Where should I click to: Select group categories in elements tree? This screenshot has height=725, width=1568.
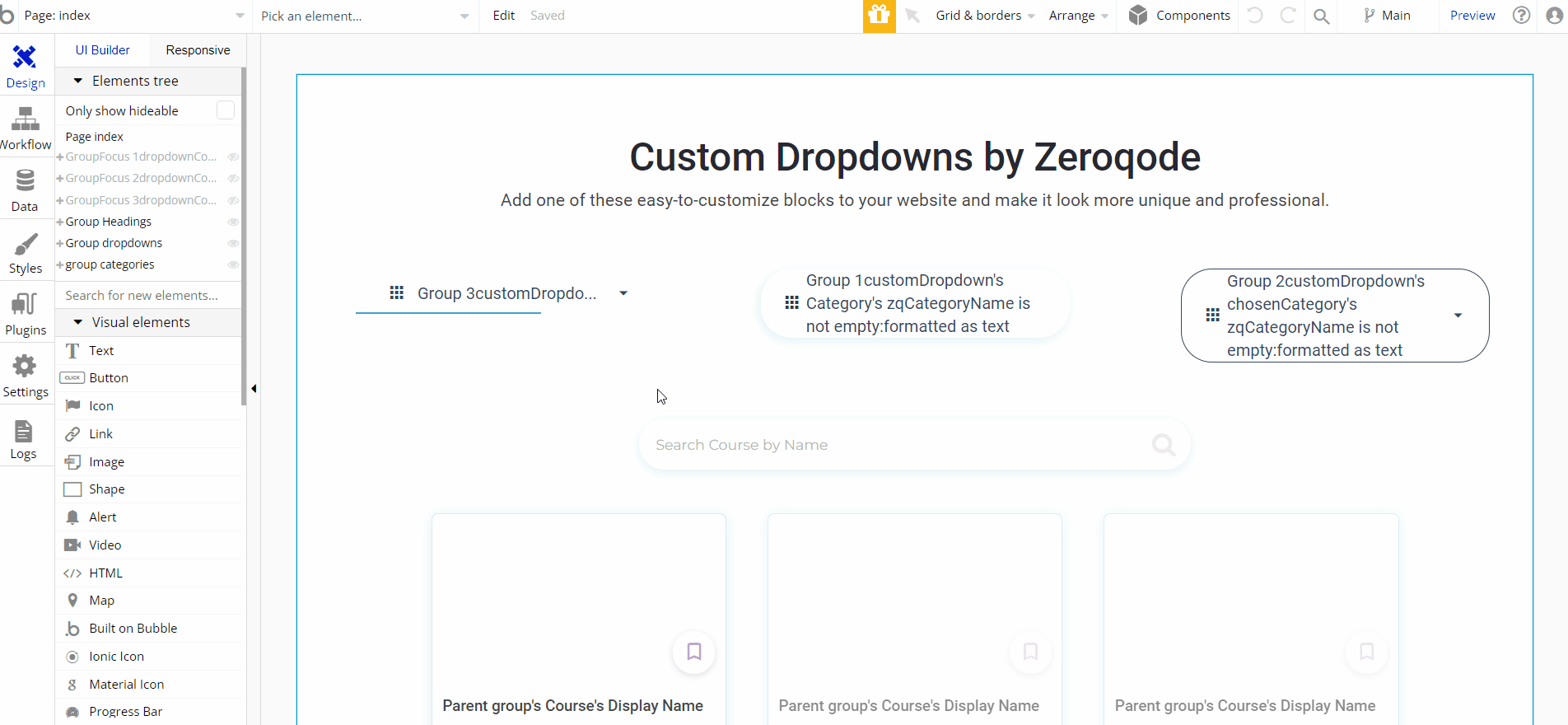tap(110, 264)
